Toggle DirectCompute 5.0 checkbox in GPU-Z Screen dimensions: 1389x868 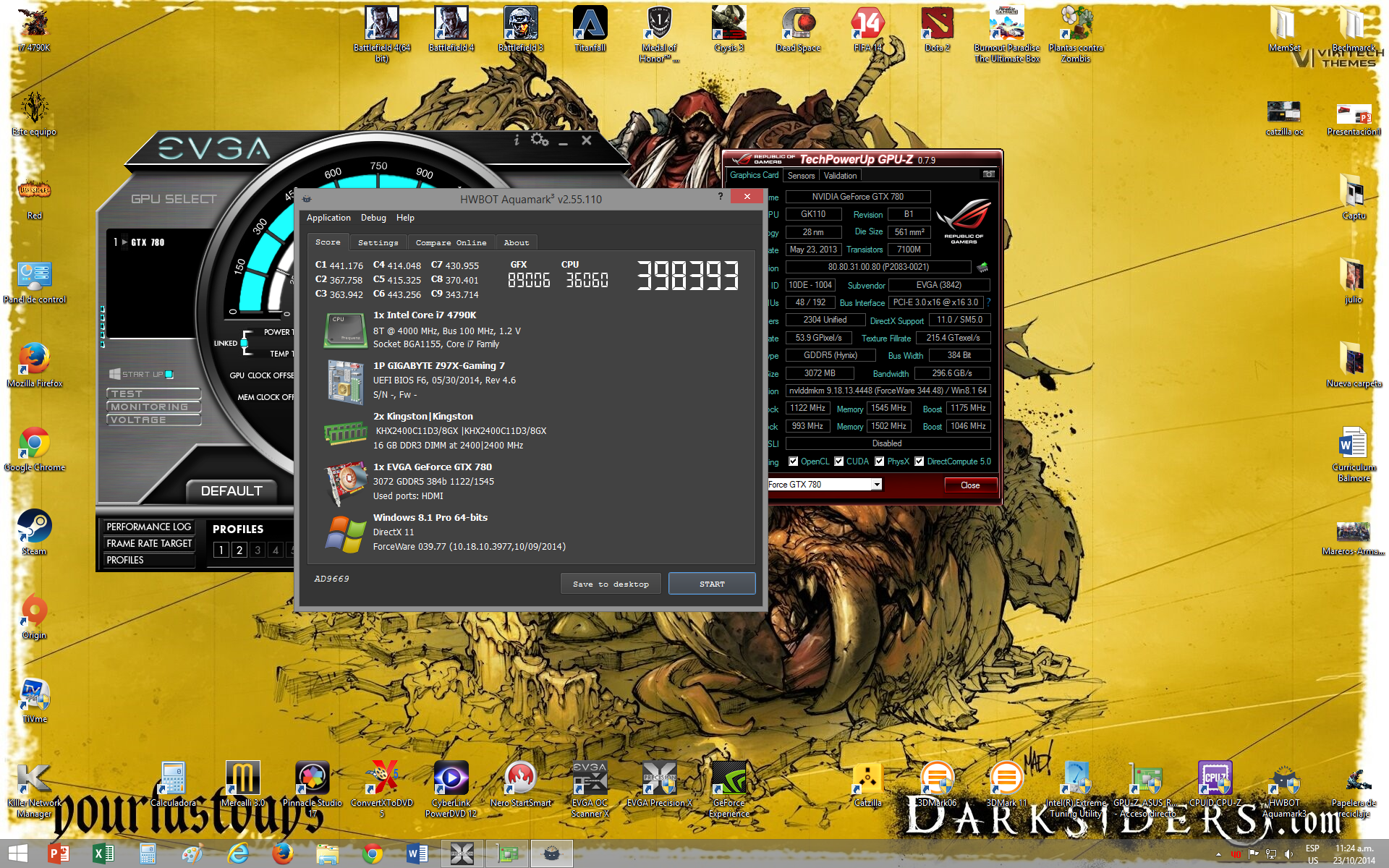point(919,461)
